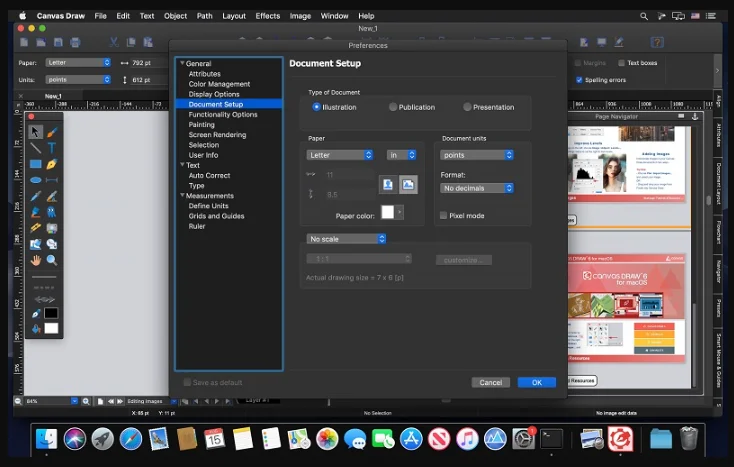Click the new document toolbar icon

point(24,43)
